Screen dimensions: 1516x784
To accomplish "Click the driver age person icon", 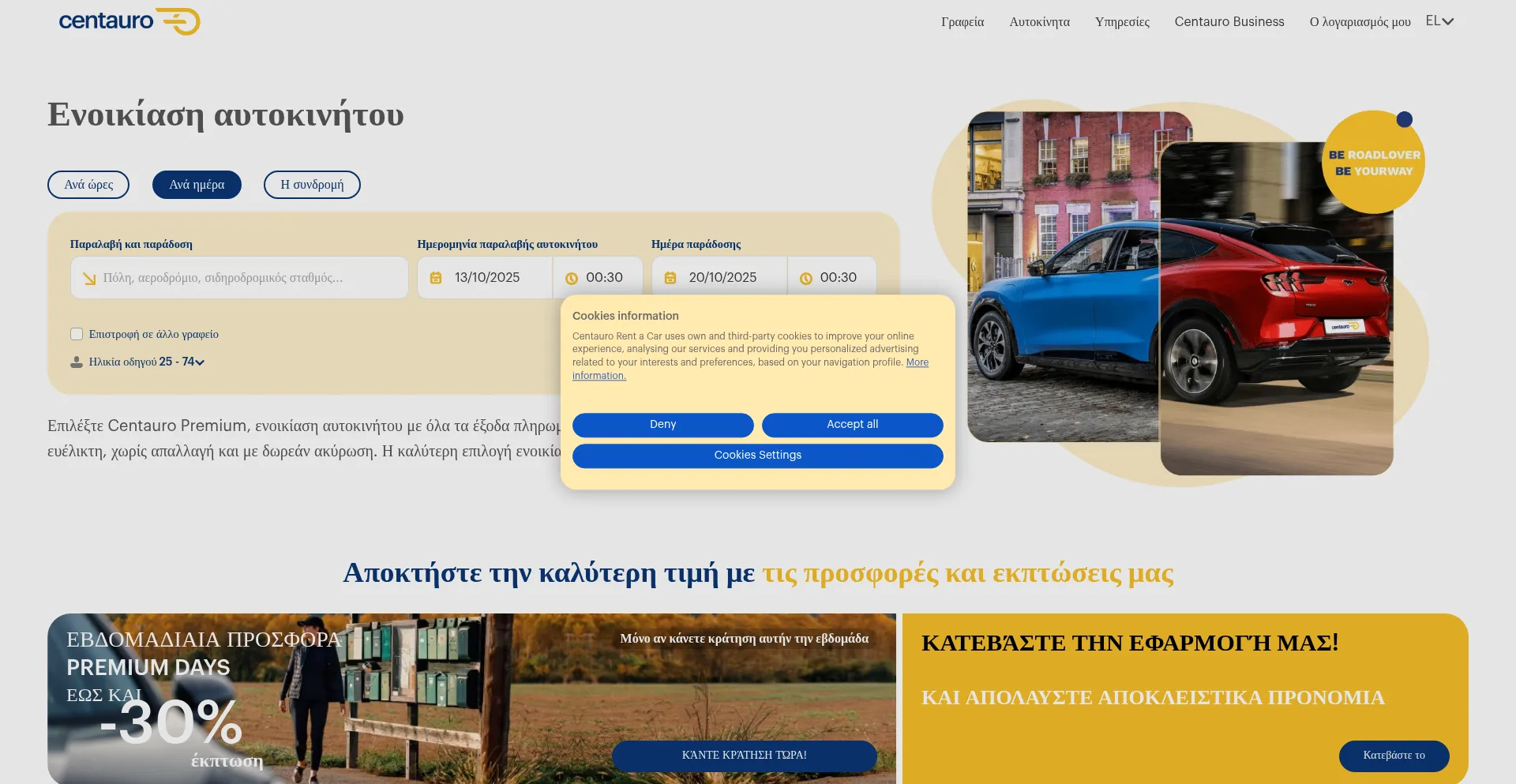I will pos(77,362).
